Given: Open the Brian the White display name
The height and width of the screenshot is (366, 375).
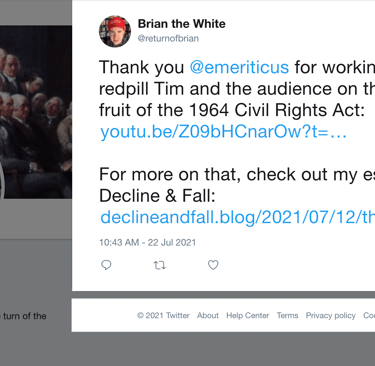Looking at the screenshot, I should click(182, 24).
